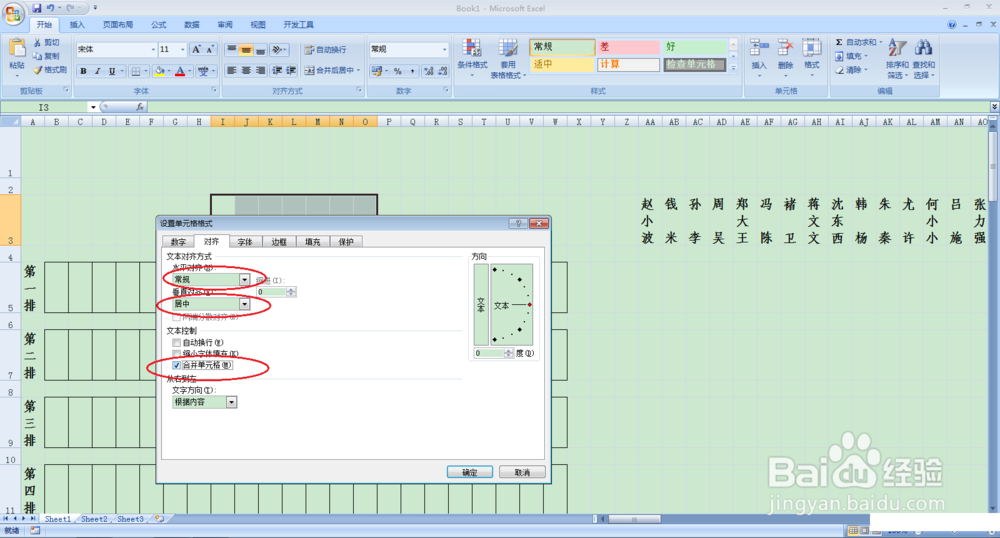1000x538 pixels.
Task: Click the Delete (删除) cells icon
Action: (x=785, y=48)
